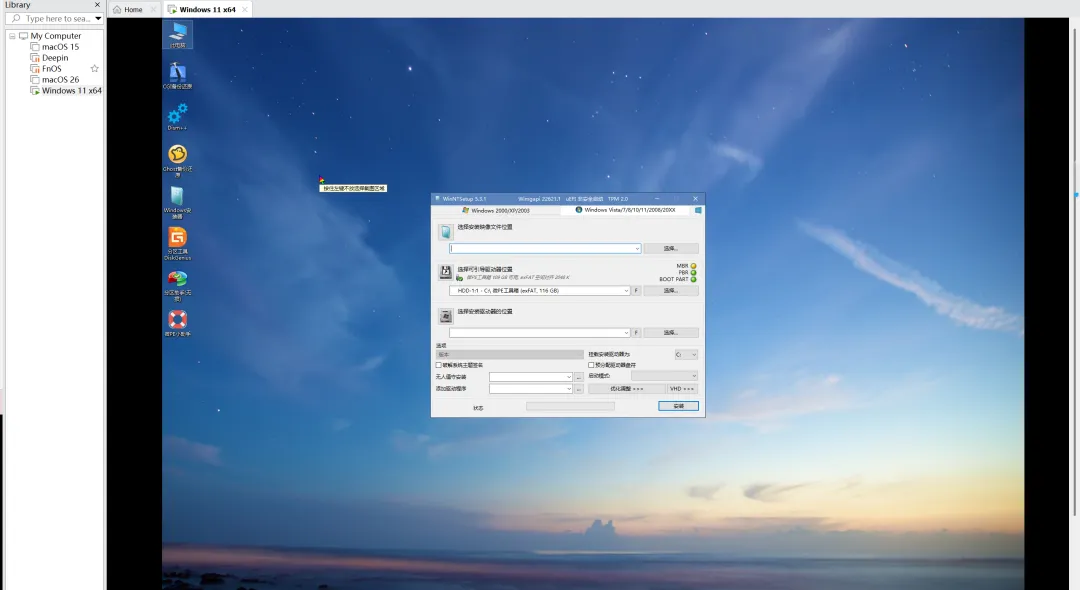Toggle the pre-assign drive letter checkbox

pos(591,365)
